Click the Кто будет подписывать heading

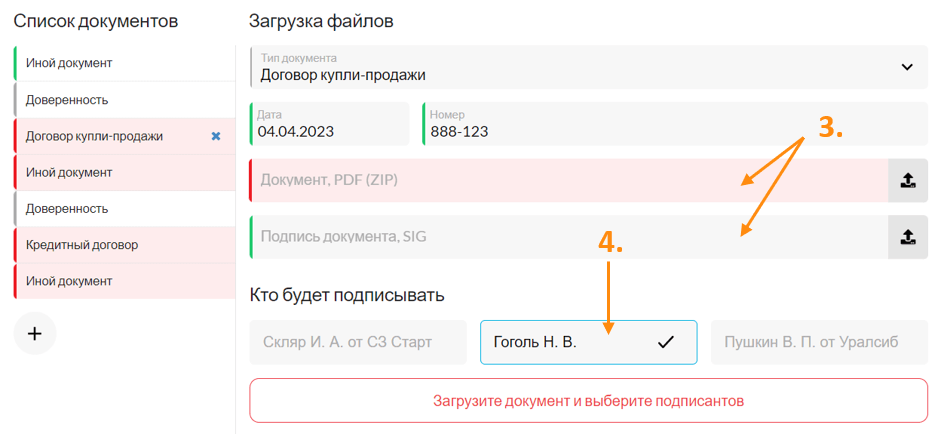click(346, 296)
